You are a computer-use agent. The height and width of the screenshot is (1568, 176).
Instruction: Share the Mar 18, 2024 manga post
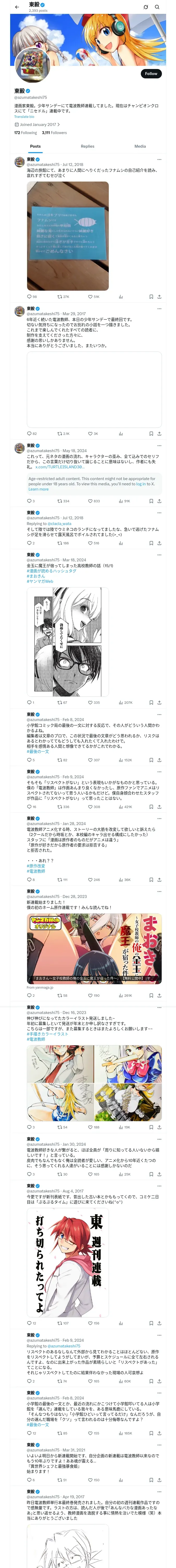pyautogui.click(x=159, y=702)
